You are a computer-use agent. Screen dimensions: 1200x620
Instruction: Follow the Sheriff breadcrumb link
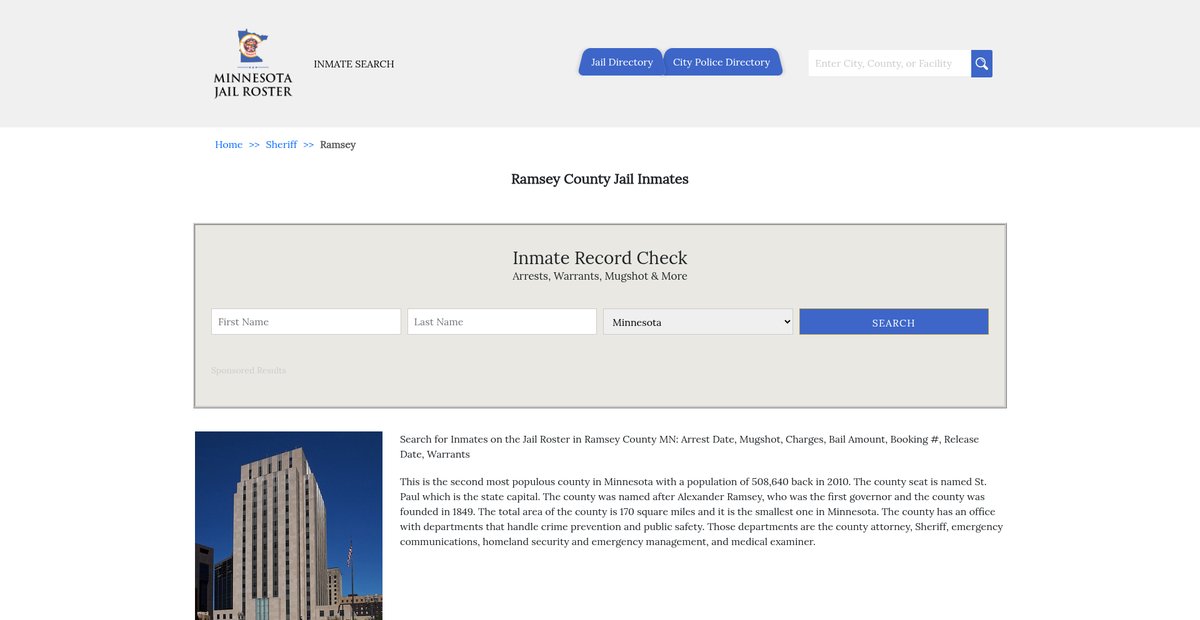pyautogui.click(x=281, y=145)
